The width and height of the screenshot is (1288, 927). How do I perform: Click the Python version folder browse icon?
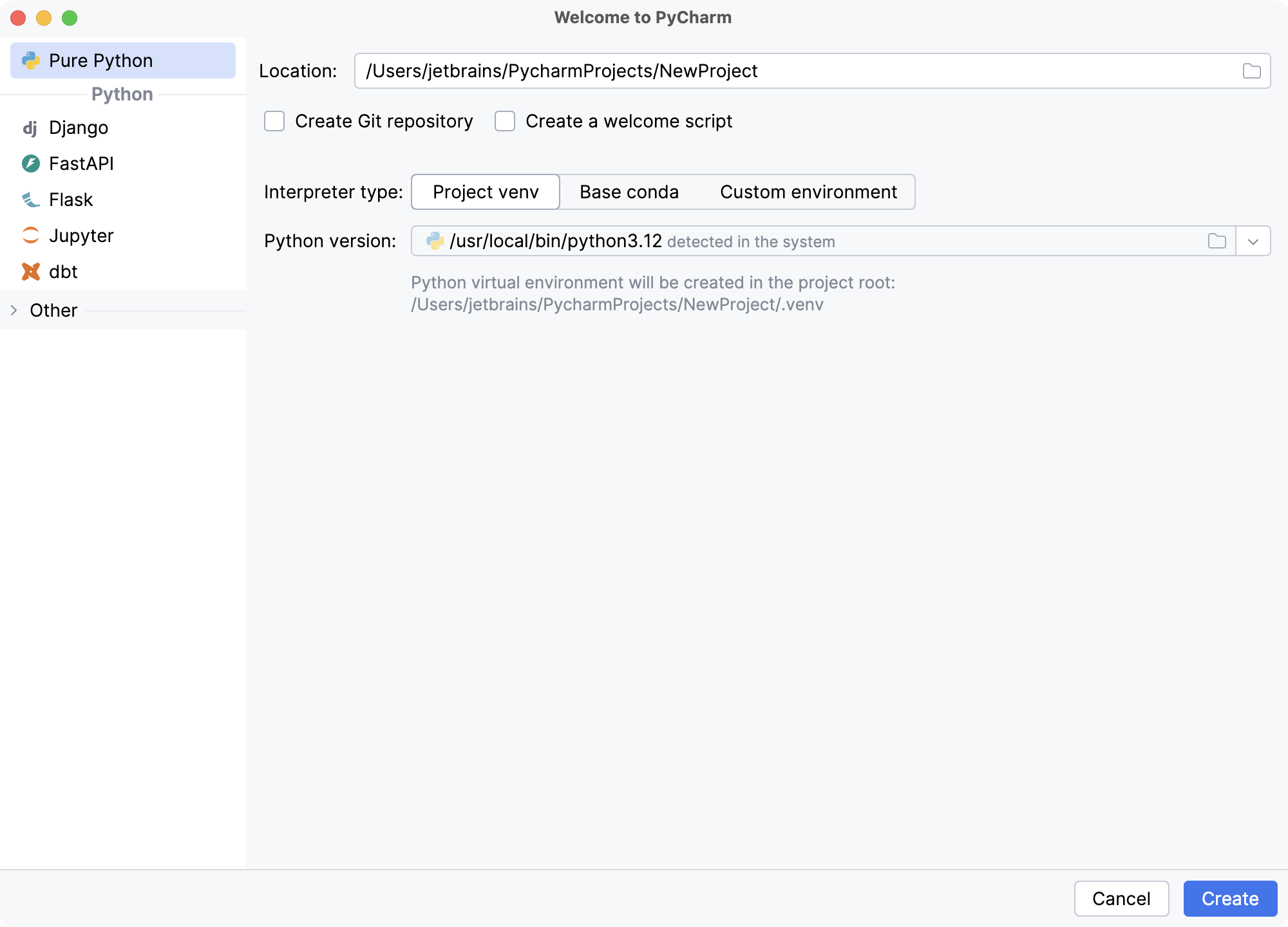[1217, 241]
